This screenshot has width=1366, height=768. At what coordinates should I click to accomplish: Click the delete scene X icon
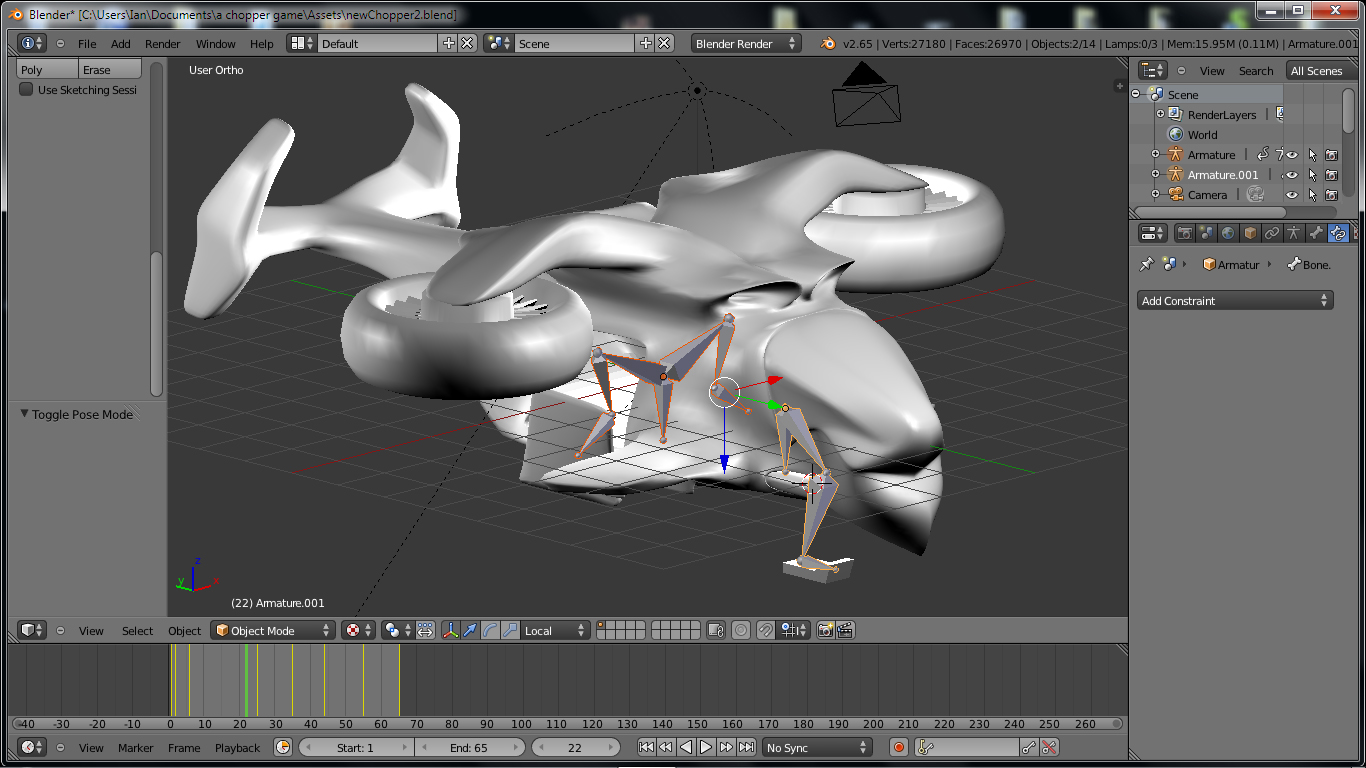(664, 43)
